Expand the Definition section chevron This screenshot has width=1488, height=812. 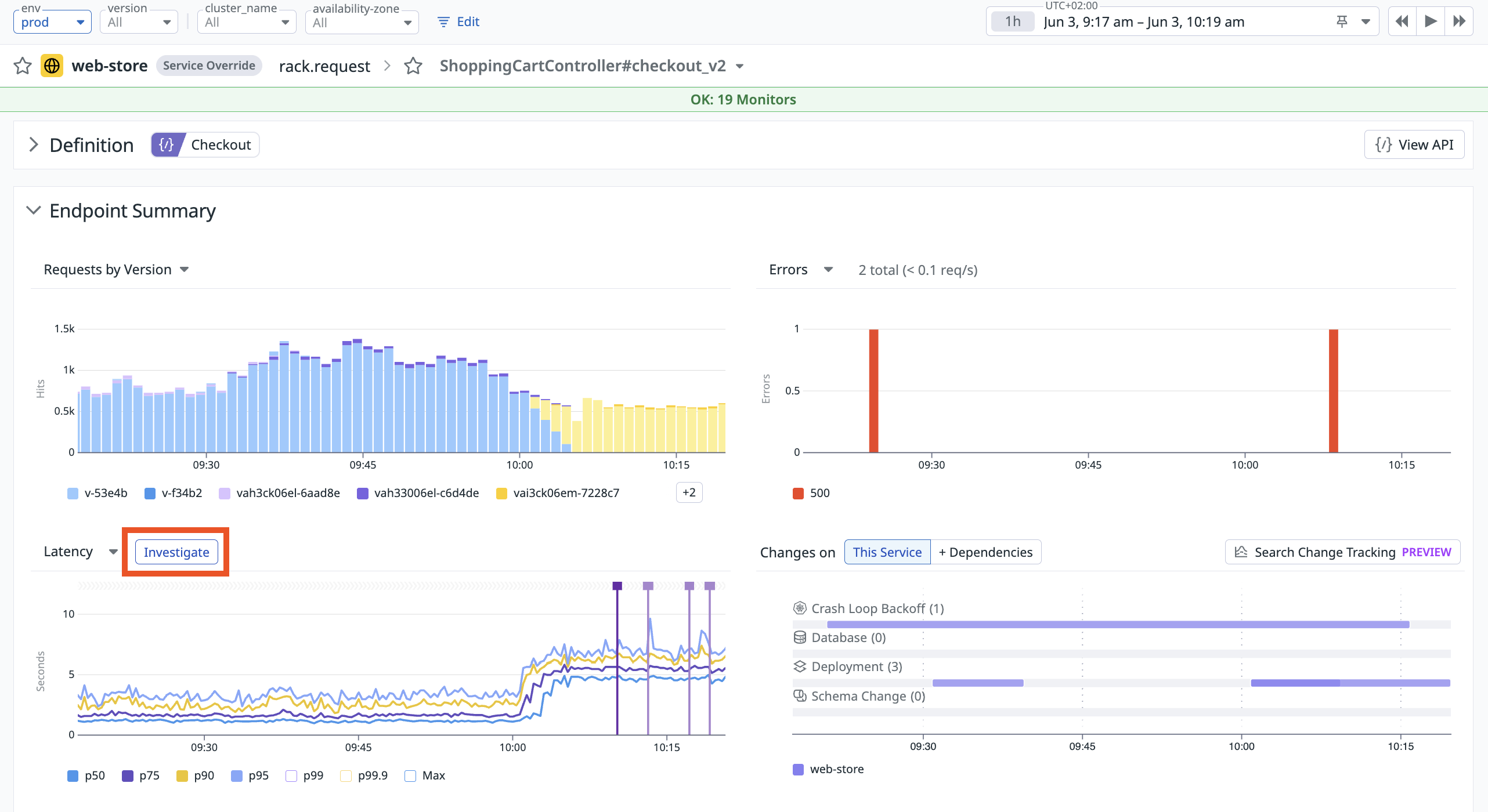tap(34, 145)
